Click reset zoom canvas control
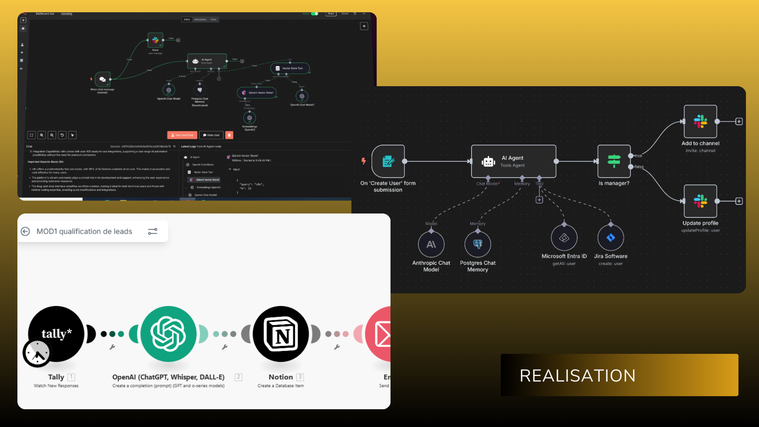 (x=62, y=135)
